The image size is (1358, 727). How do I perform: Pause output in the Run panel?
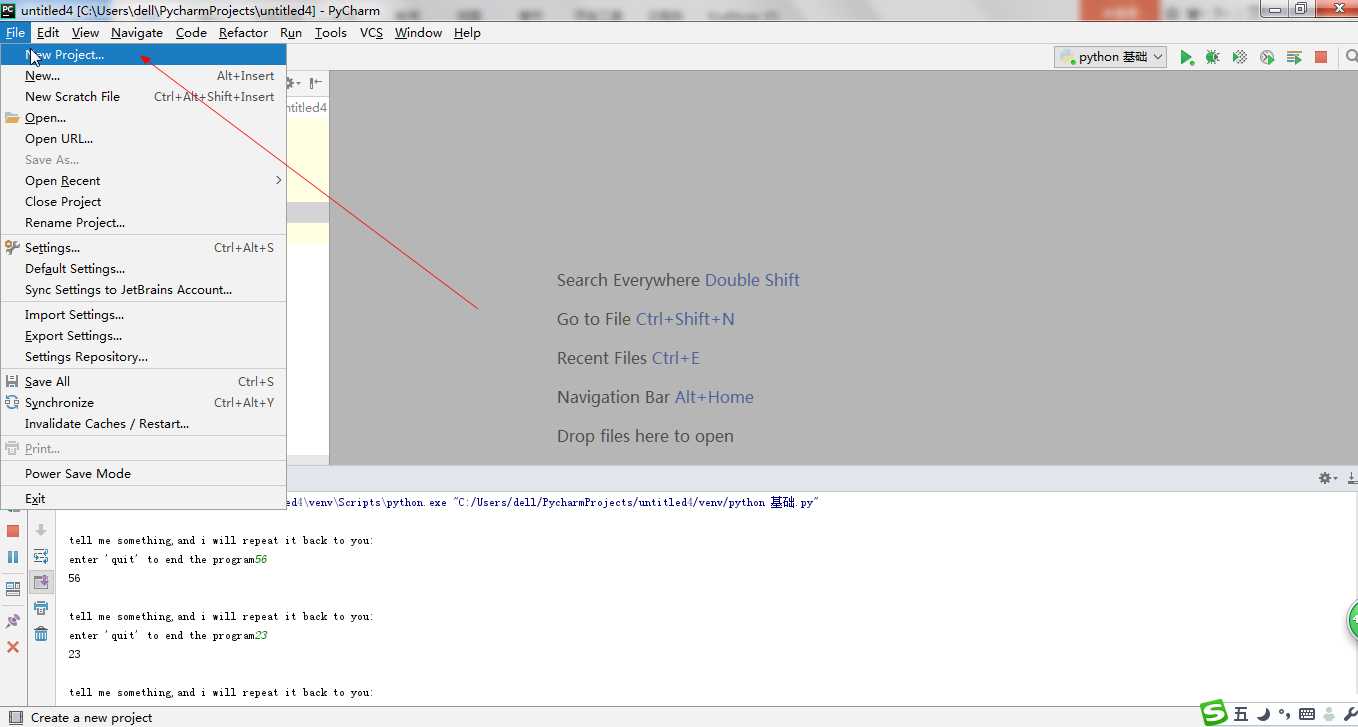point(13,557)
